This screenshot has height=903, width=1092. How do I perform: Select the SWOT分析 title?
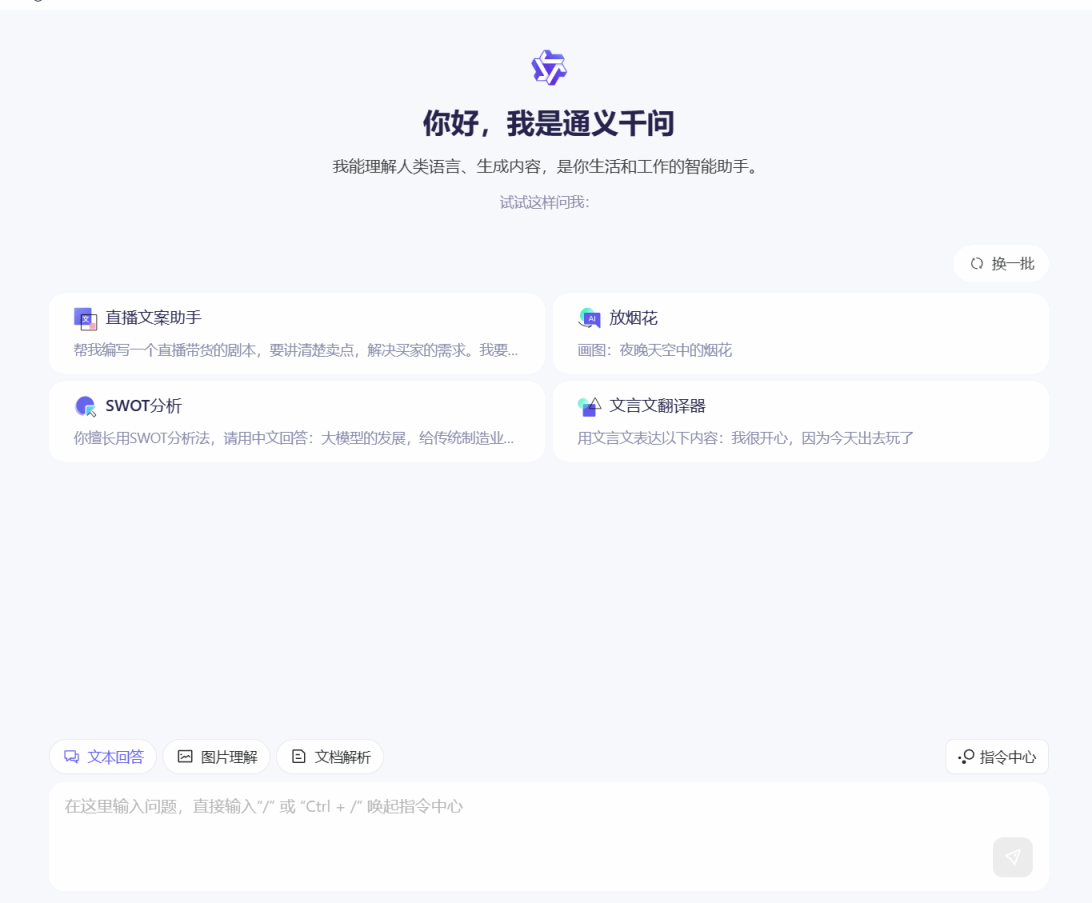tap(143, 406)
